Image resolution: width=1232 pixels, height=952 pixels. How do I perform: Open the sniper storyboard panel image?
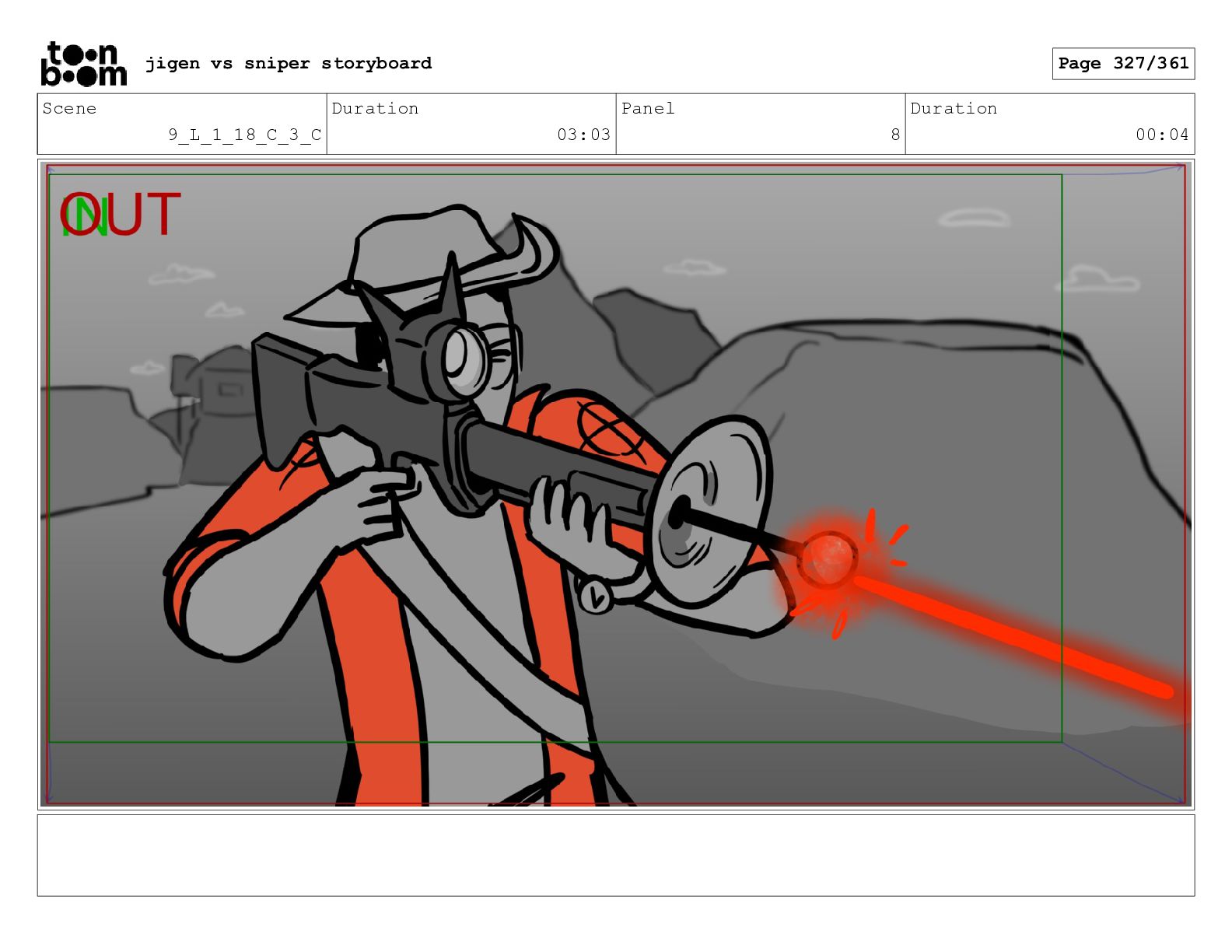[616, 484]
